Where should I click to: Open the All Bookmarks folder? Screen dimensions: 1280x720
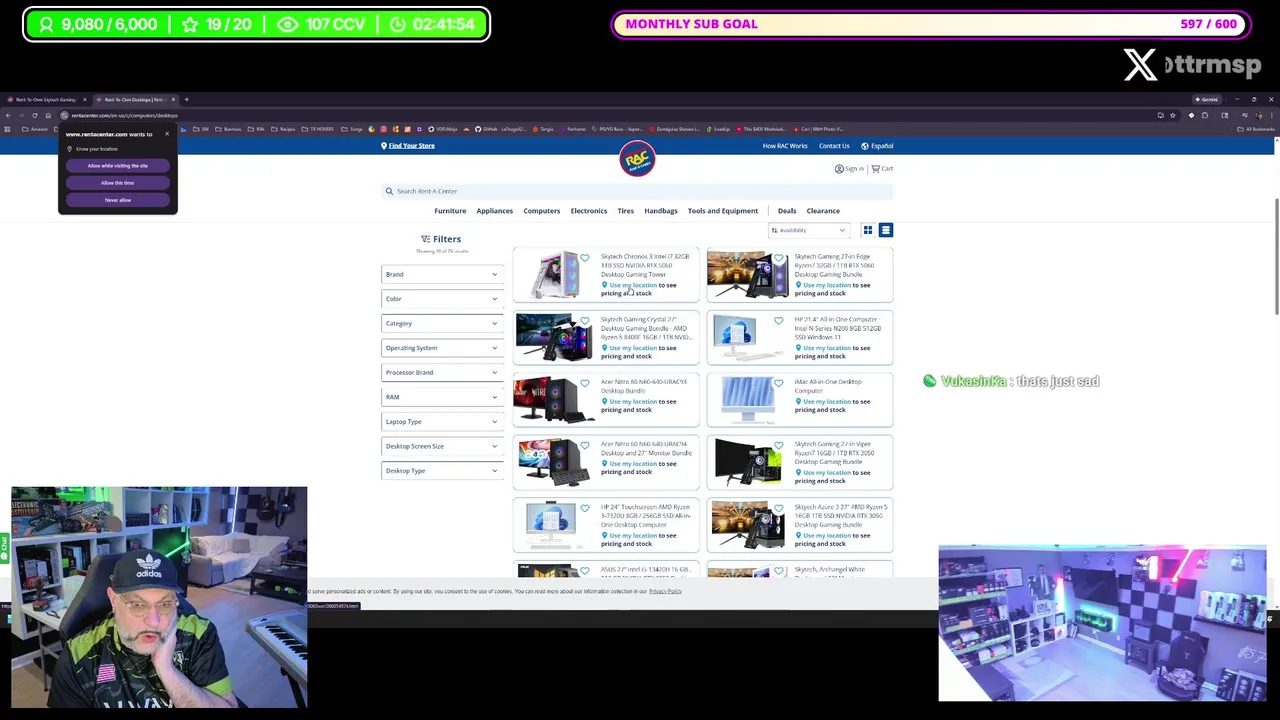point(1256,129)
